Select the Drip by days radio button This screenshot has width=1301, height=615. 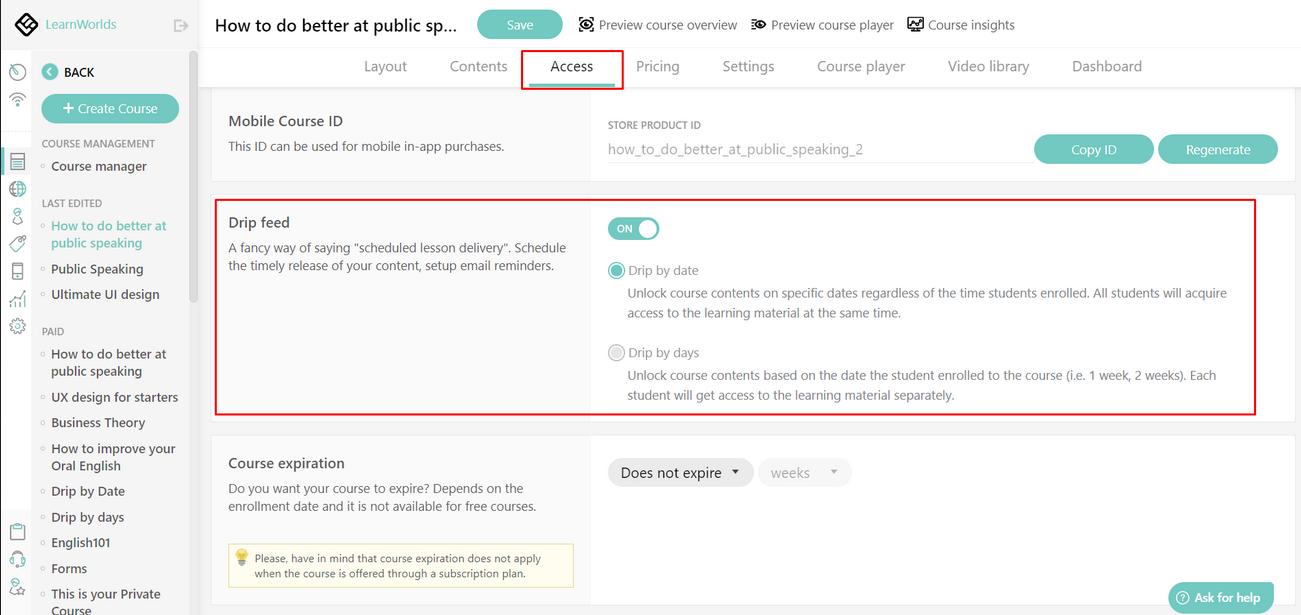616,352
